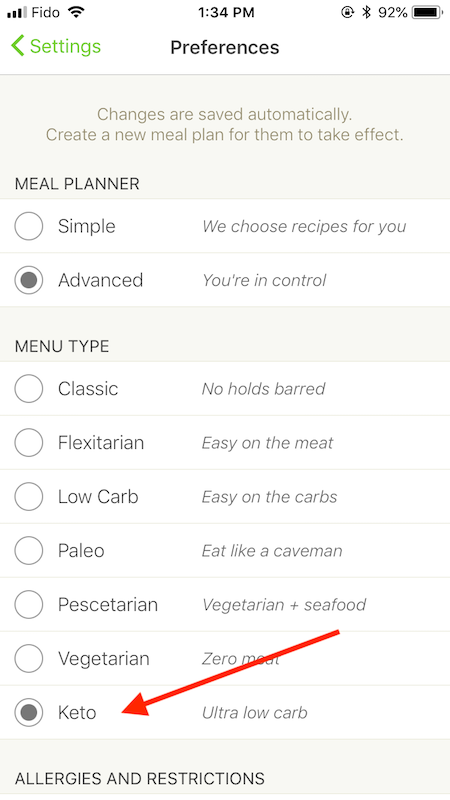
Task: Tap the Allergies and Restrictions section header
Action: (x=140, y=778)
